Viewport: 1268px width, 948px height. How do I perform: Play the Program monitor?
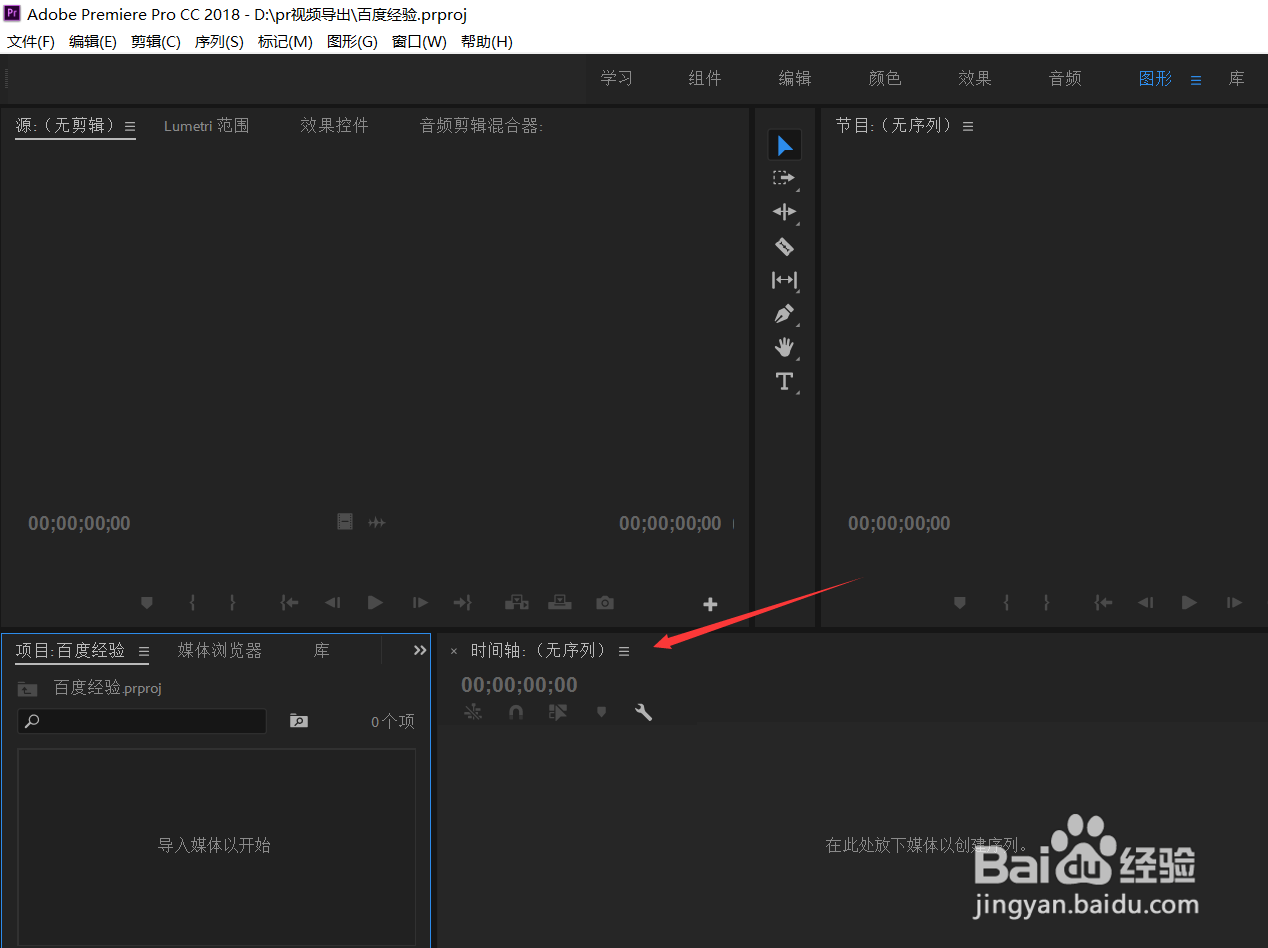1189,603
